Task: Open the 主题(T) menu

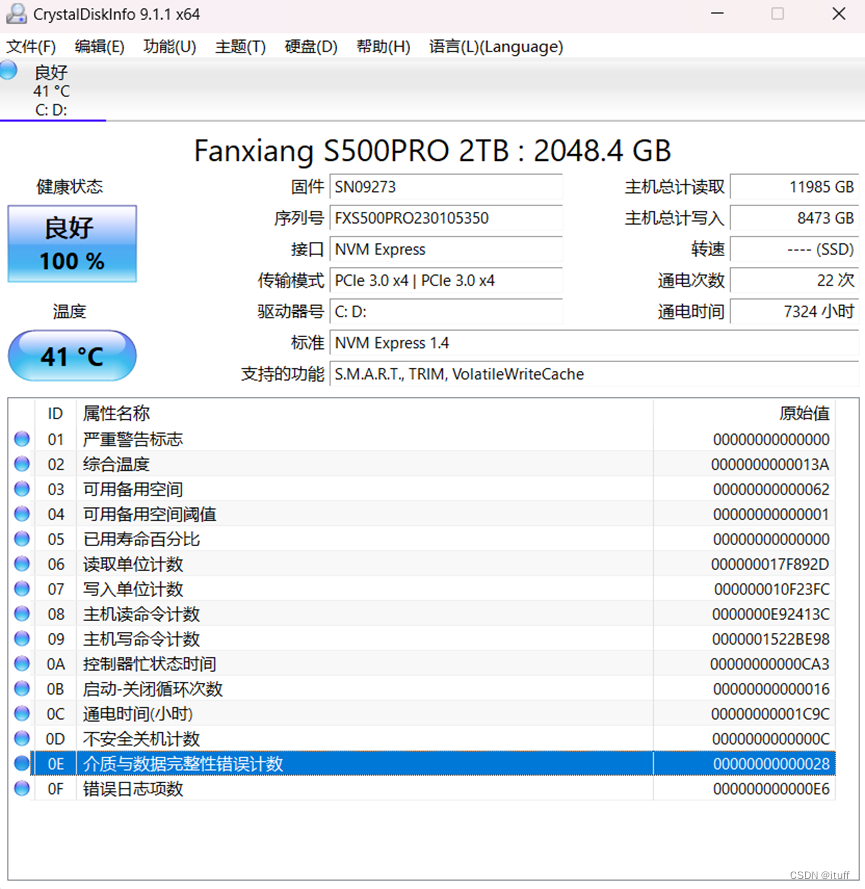Action: click(240, 46)
